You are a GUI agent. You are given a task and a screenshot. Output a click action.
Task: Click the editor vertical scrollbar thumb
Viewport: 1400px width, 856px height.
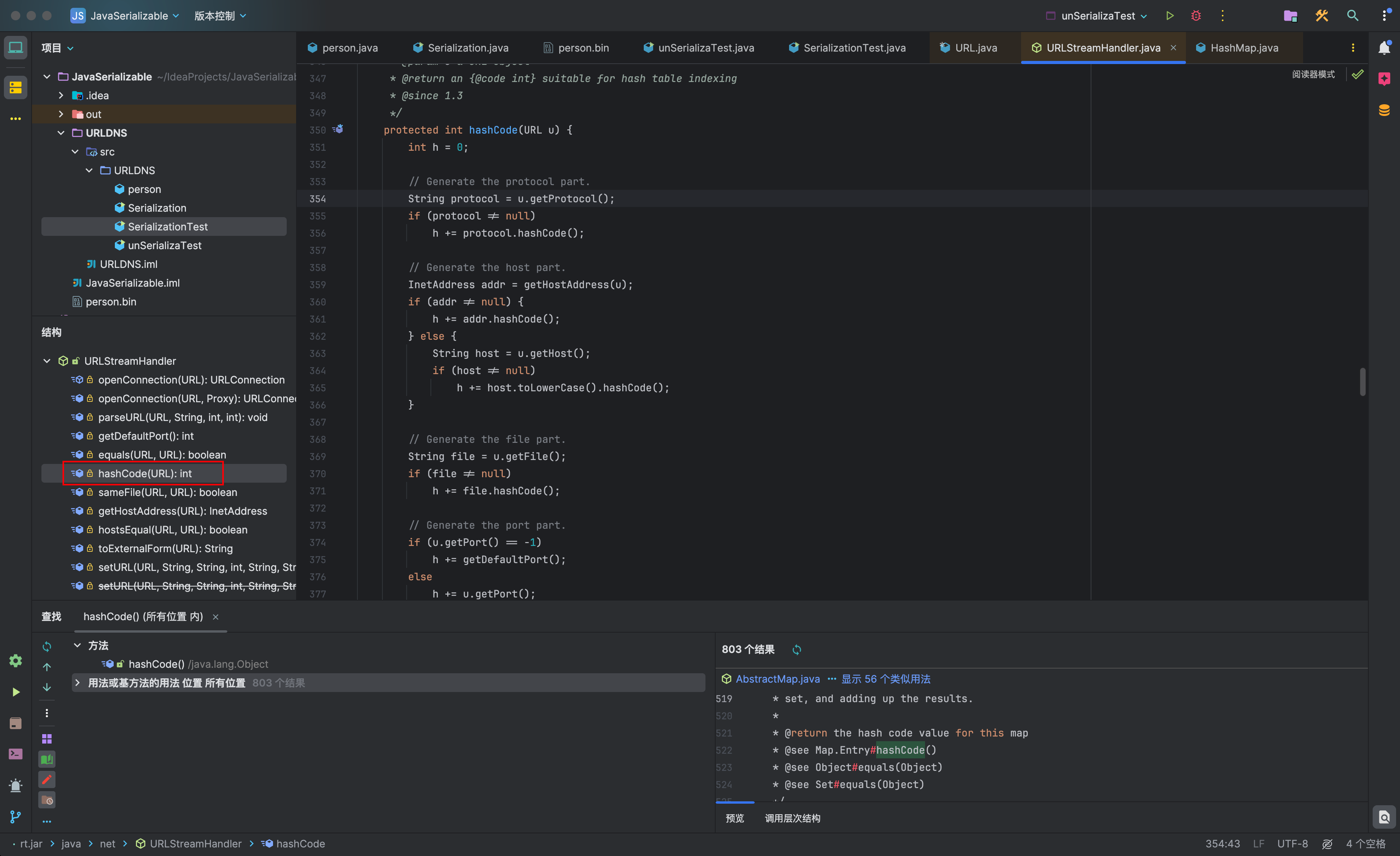pos(1362,382)
